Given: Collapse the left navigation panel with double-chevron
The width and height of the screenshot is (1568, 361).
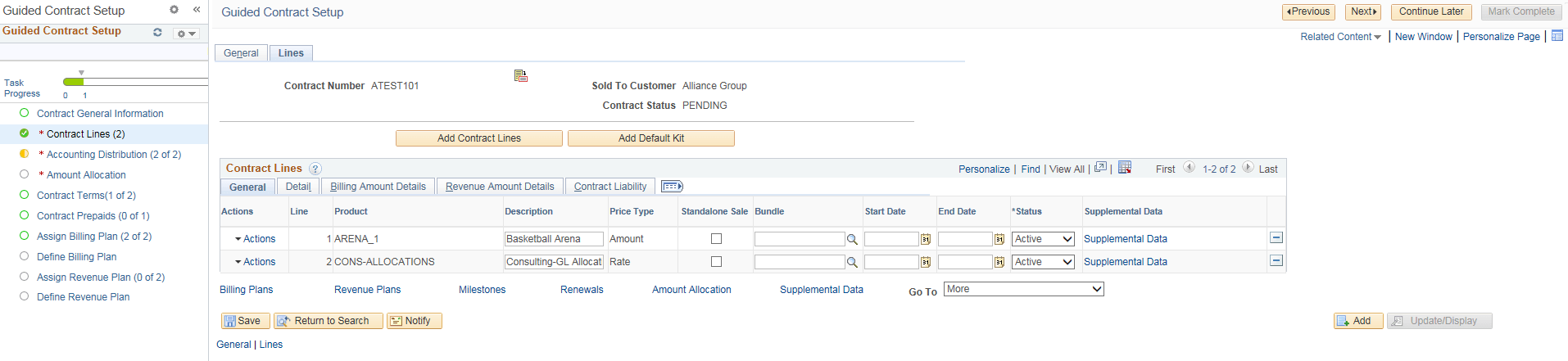Looking at the screenshot, I should coord(197,10).
